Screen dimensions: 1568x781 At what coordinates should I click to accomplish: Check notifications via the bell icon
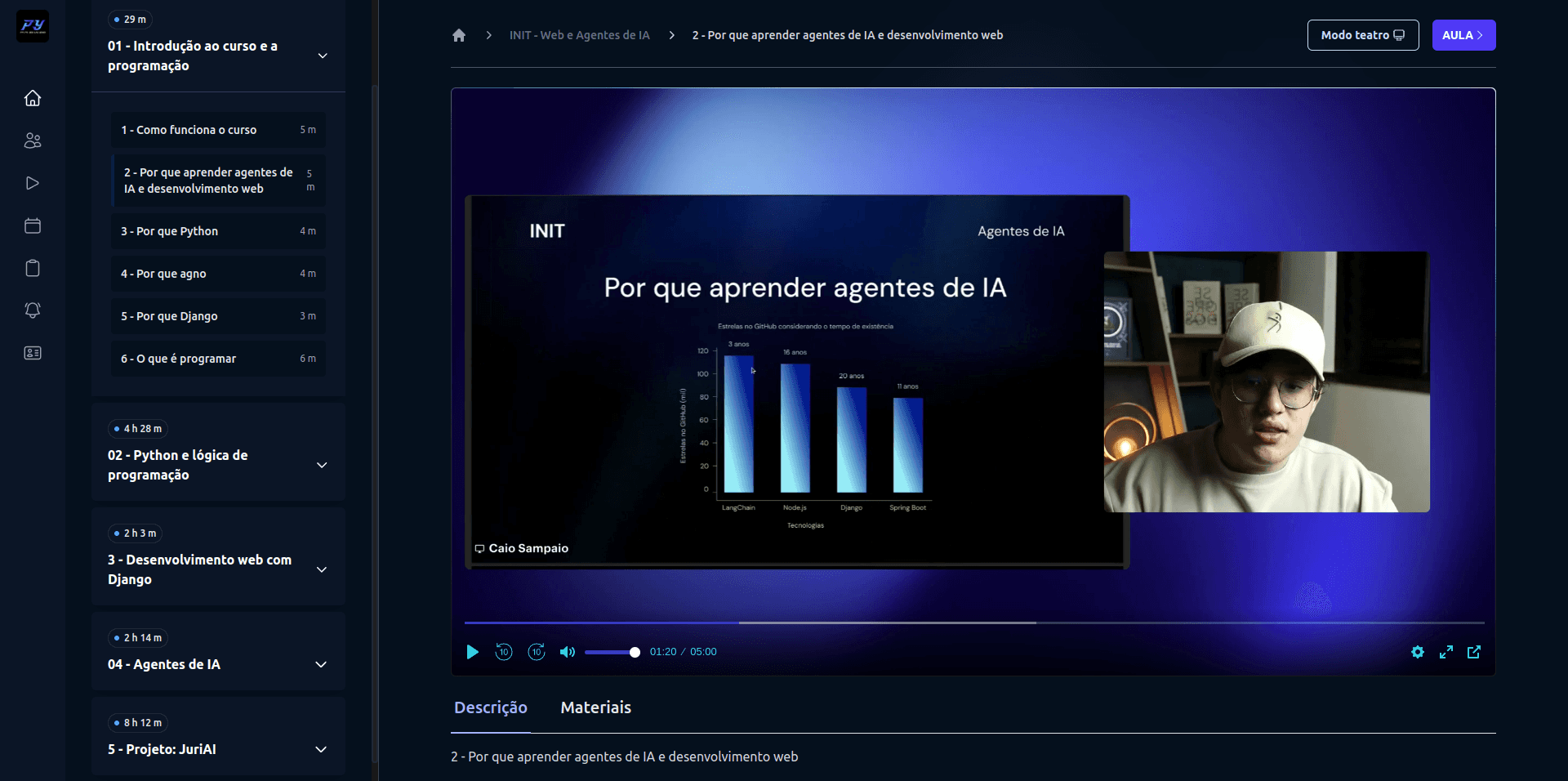[x=33, y=310]
